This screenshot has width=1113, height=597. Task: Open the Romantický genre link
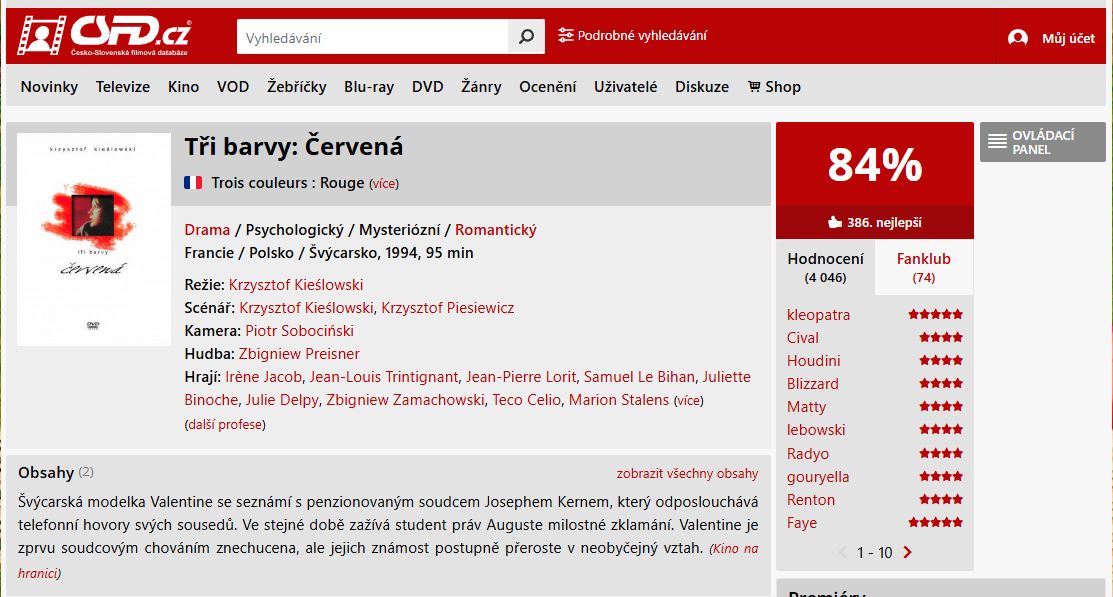[495, 230]
